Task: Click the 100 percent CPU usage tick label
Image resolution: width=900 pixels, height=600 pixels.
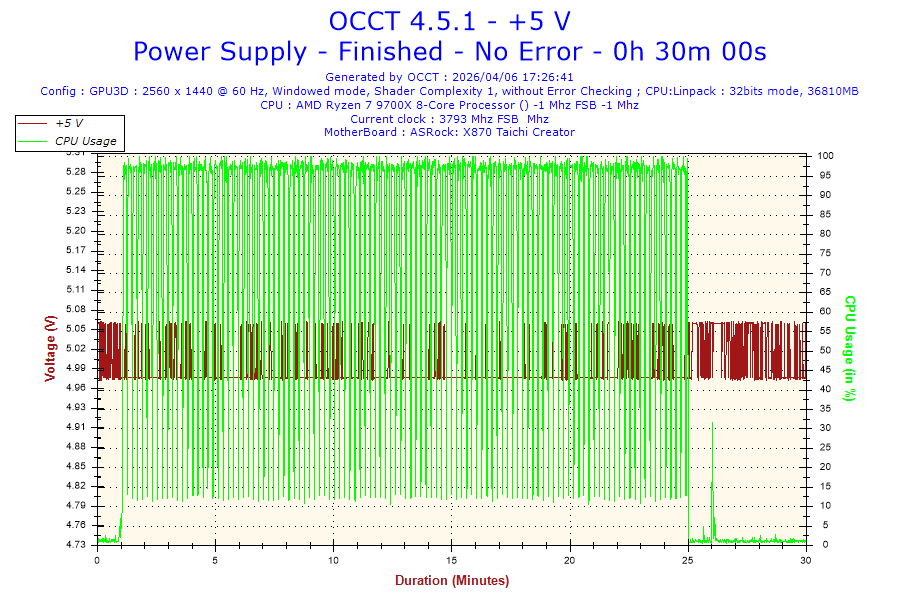Action: [x=825, y=156]
